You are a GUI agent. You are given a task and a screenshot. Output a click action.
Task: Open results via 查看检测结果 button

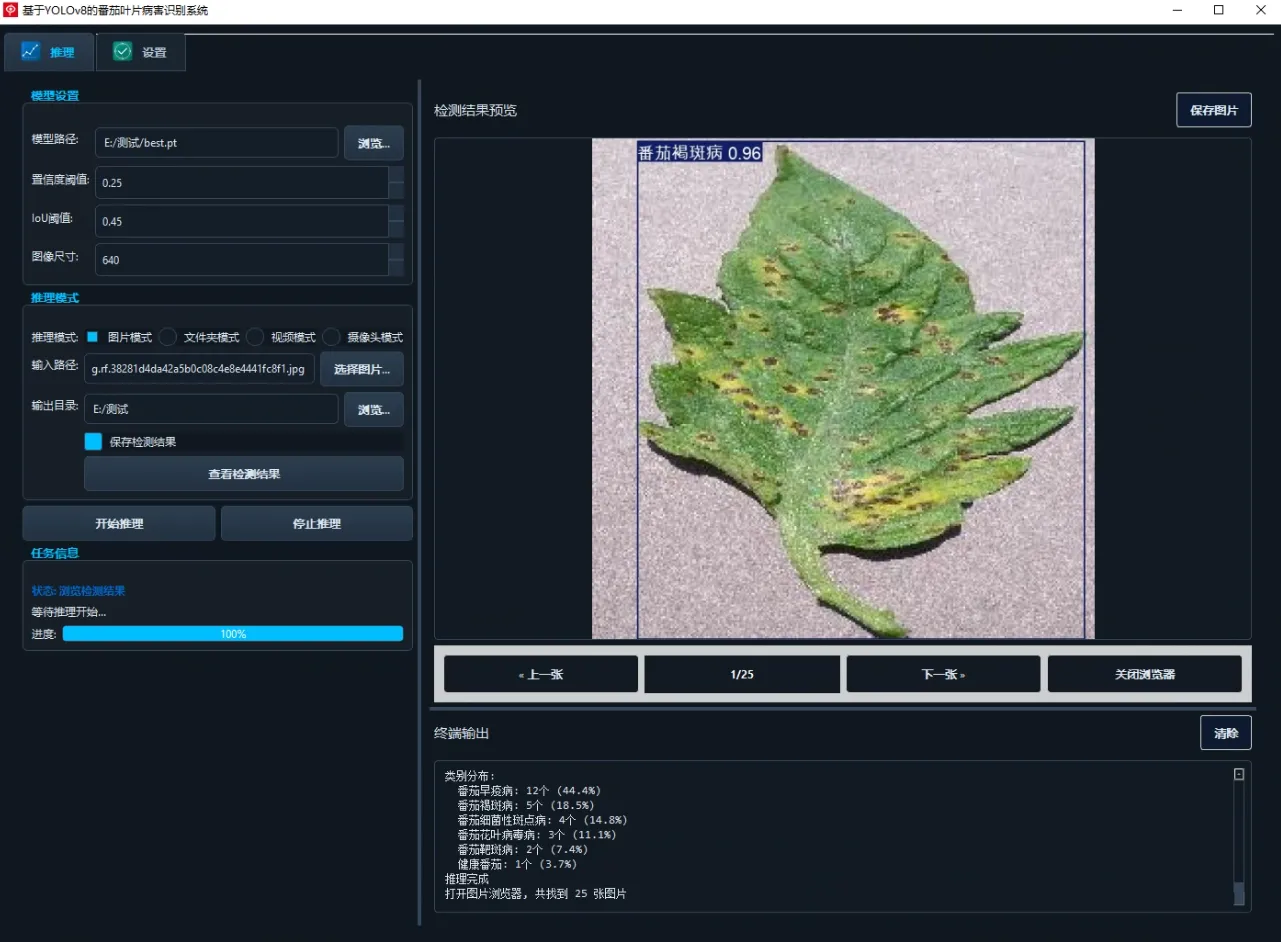coord(243,474)
